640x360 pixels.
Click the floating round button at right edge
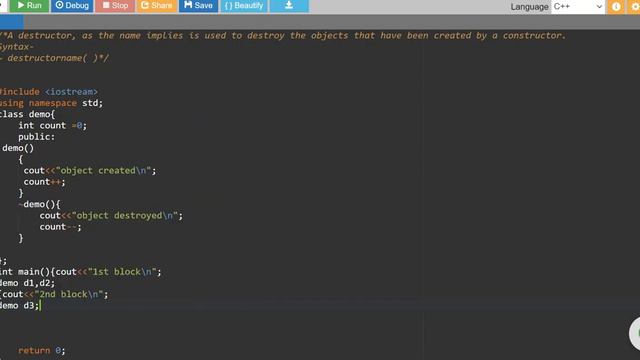pos(635,333)
